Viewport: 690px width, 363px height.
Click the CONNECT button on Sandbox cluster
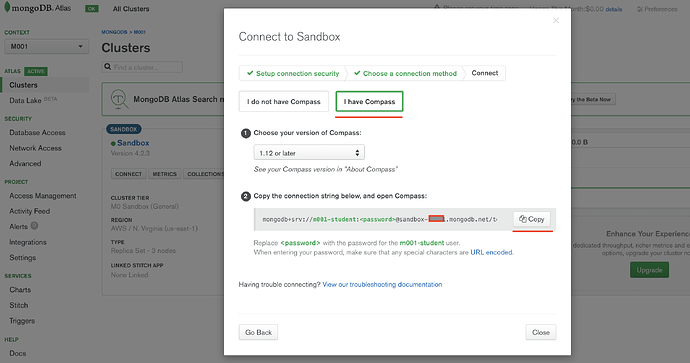pyautogui.click(x=128, y=174)
